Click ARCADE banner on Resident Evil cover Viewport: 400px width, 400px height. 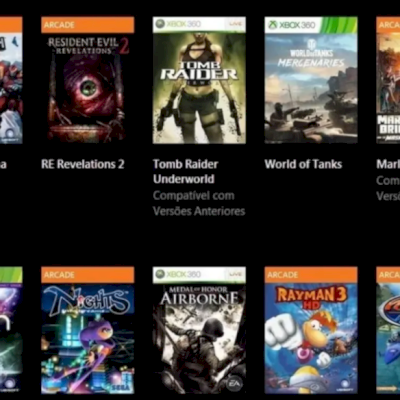pos(88,25)
